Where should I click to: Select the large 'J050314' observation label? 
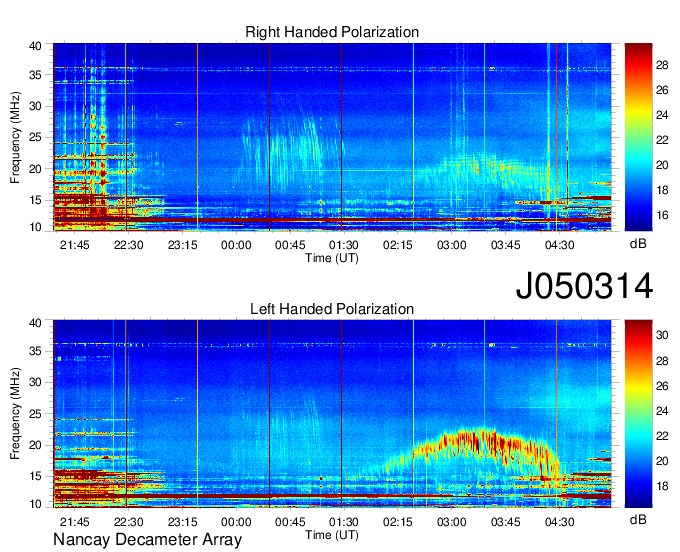click(584, 286)
